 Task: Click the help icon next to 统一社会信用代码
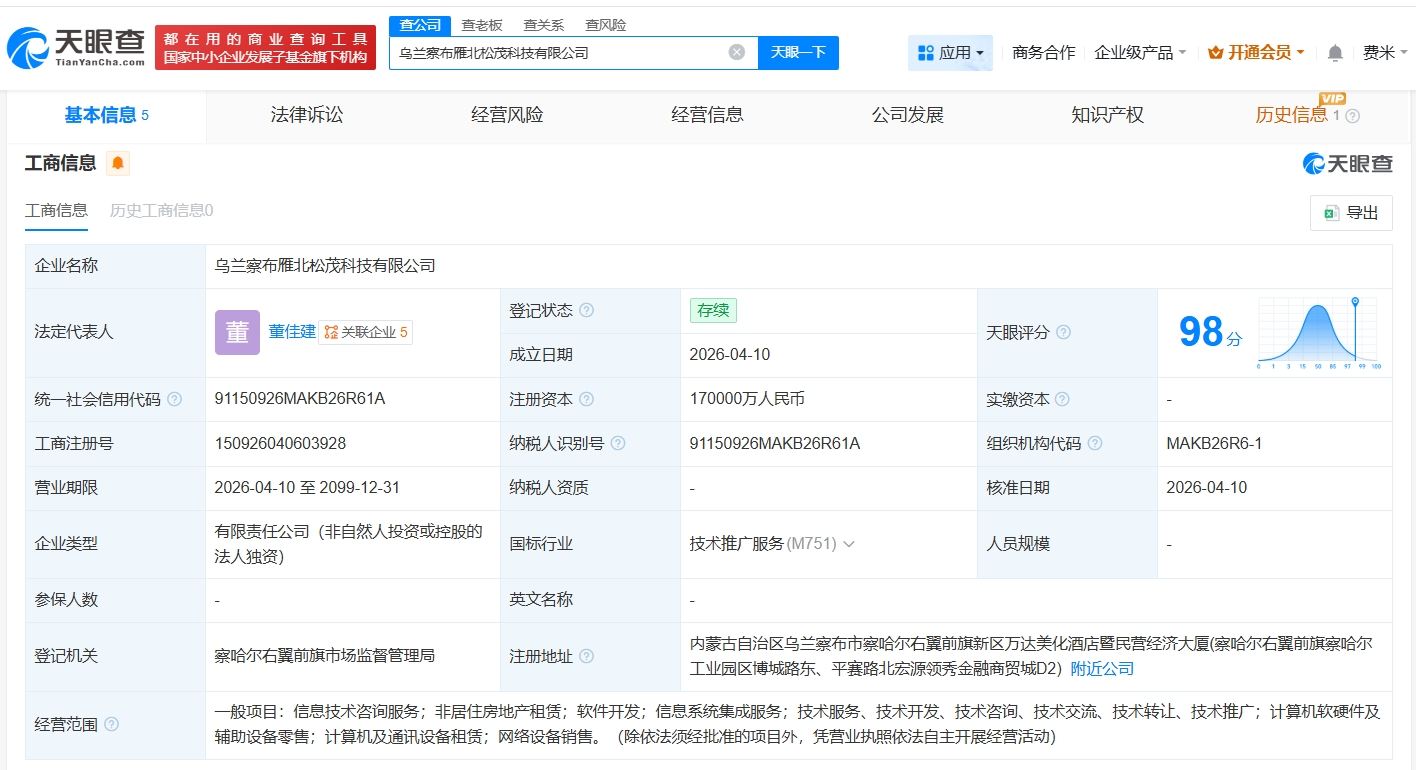click(175, 399)
